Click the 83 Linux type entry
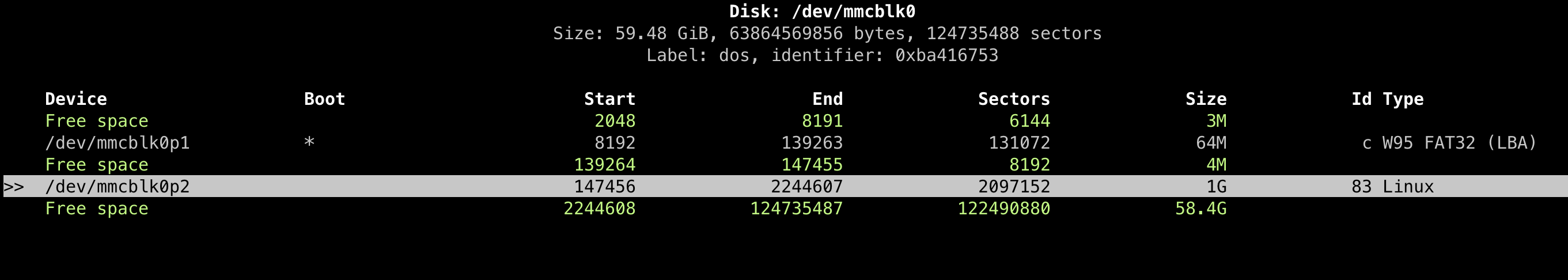Screen dimensions: 1568x280 (1393, 187)
